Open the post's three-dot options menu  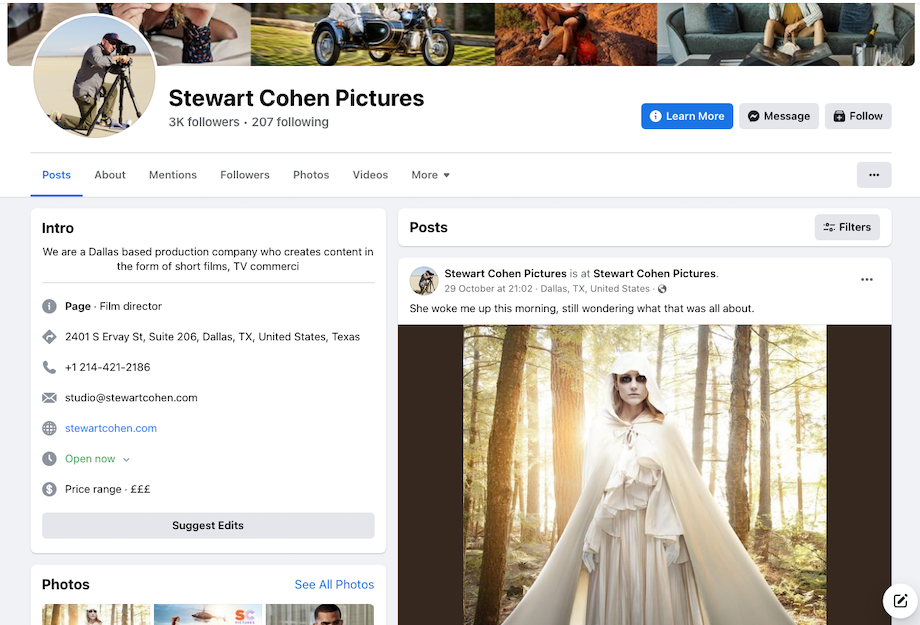pyautogui.click(x=867, y=279)
